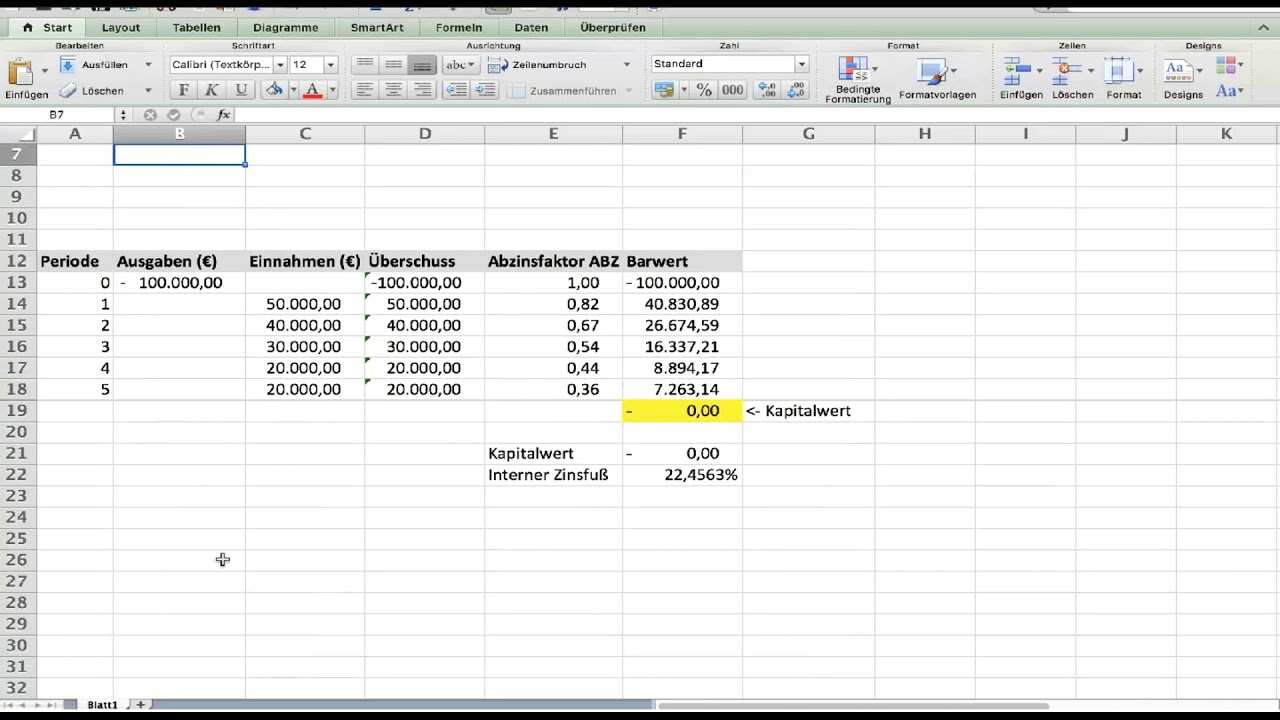Open the Diagramme ribbon tab
Screen dimensions: 1280x720
click(285, 27)
